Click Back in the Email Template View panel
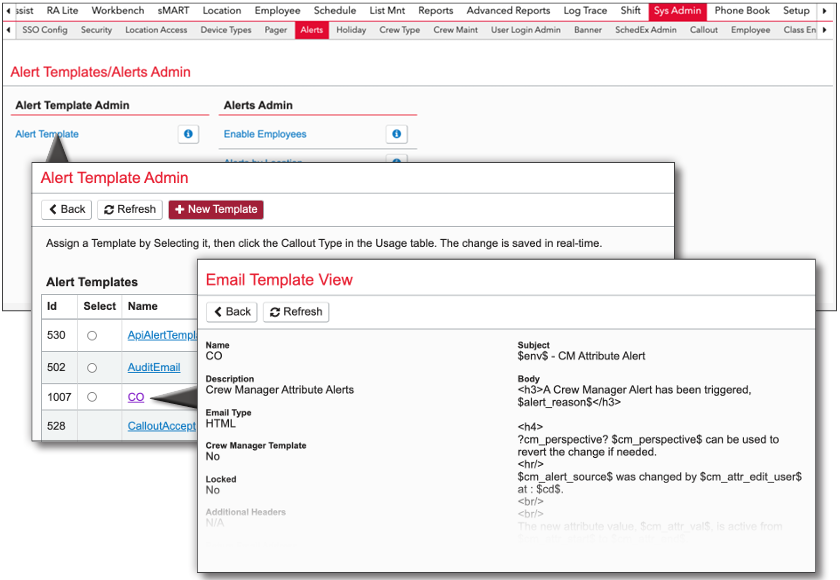The width and height of the screenshot is (840, 580). [x=232, y=312]
